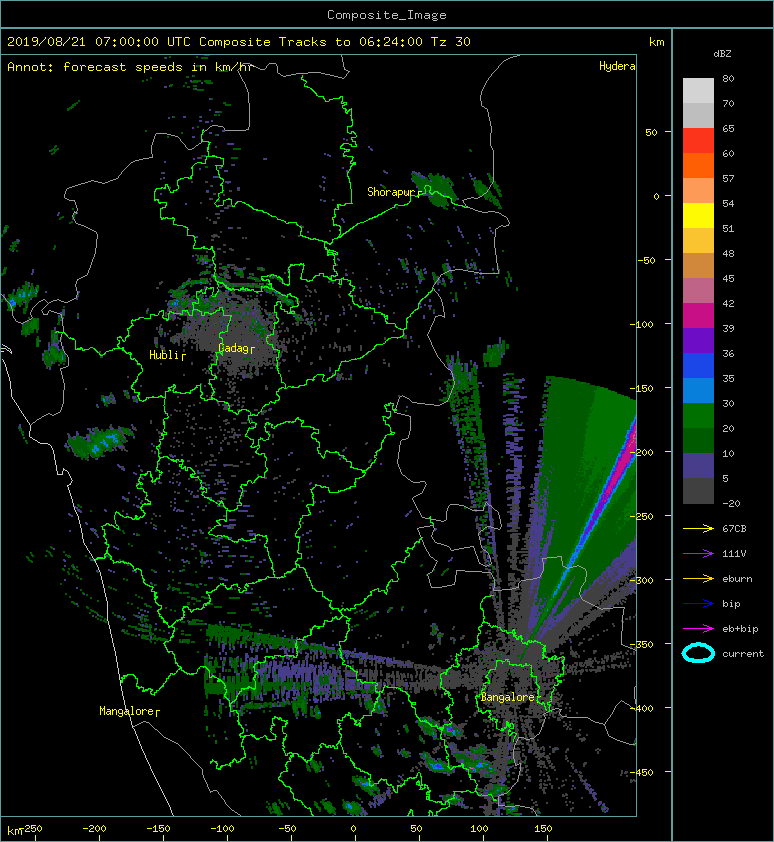
Task: Click the 100 tick on horizontal axis
Action: 479,829
